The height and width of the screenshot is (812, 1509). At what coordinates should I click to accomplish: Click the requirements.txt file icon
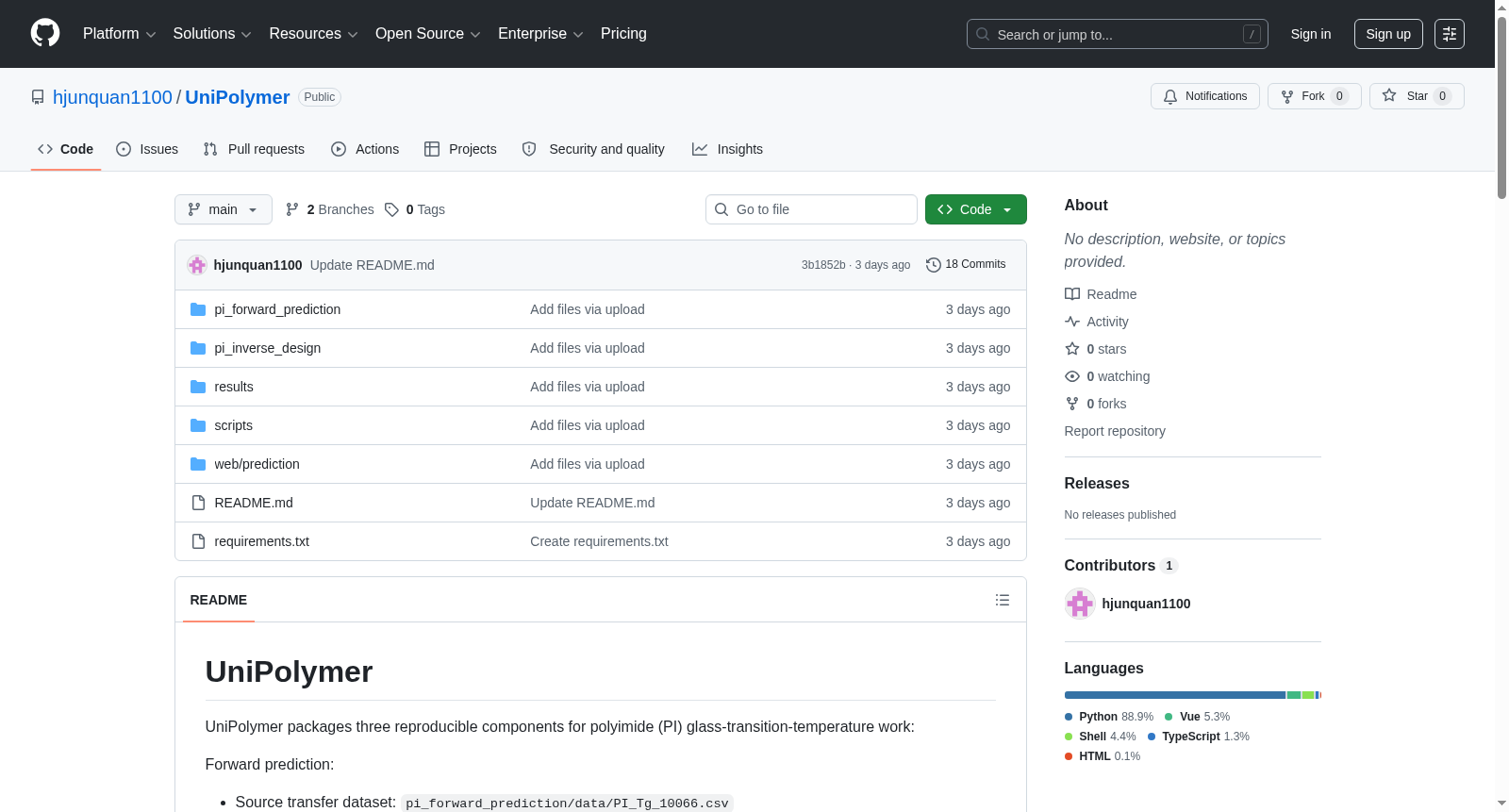(x=198, y=541)
